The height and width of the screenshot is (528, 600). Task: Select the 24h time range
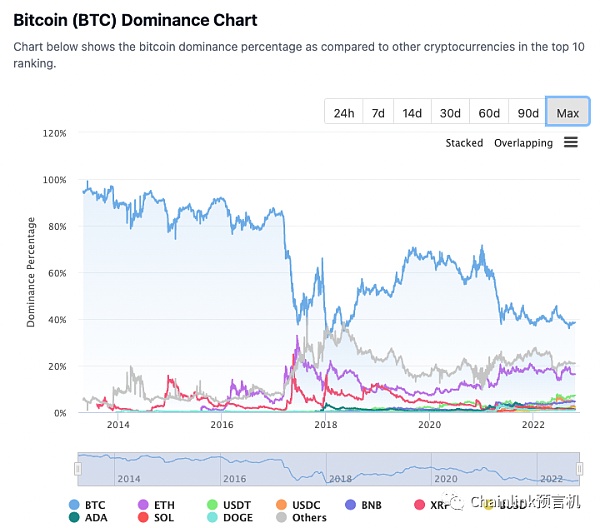click(x=344, y=113)
